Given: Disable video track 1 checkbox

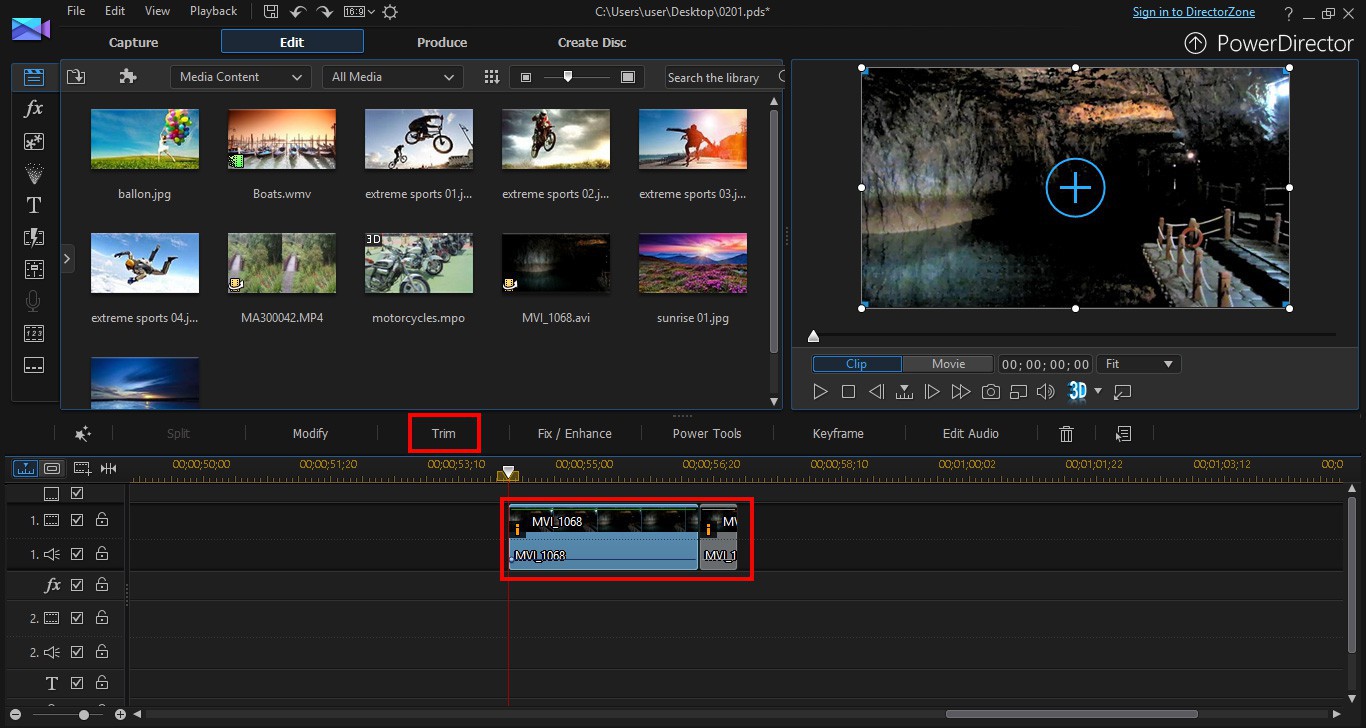Looking at the screenshot, I should [x=77, y=520].
